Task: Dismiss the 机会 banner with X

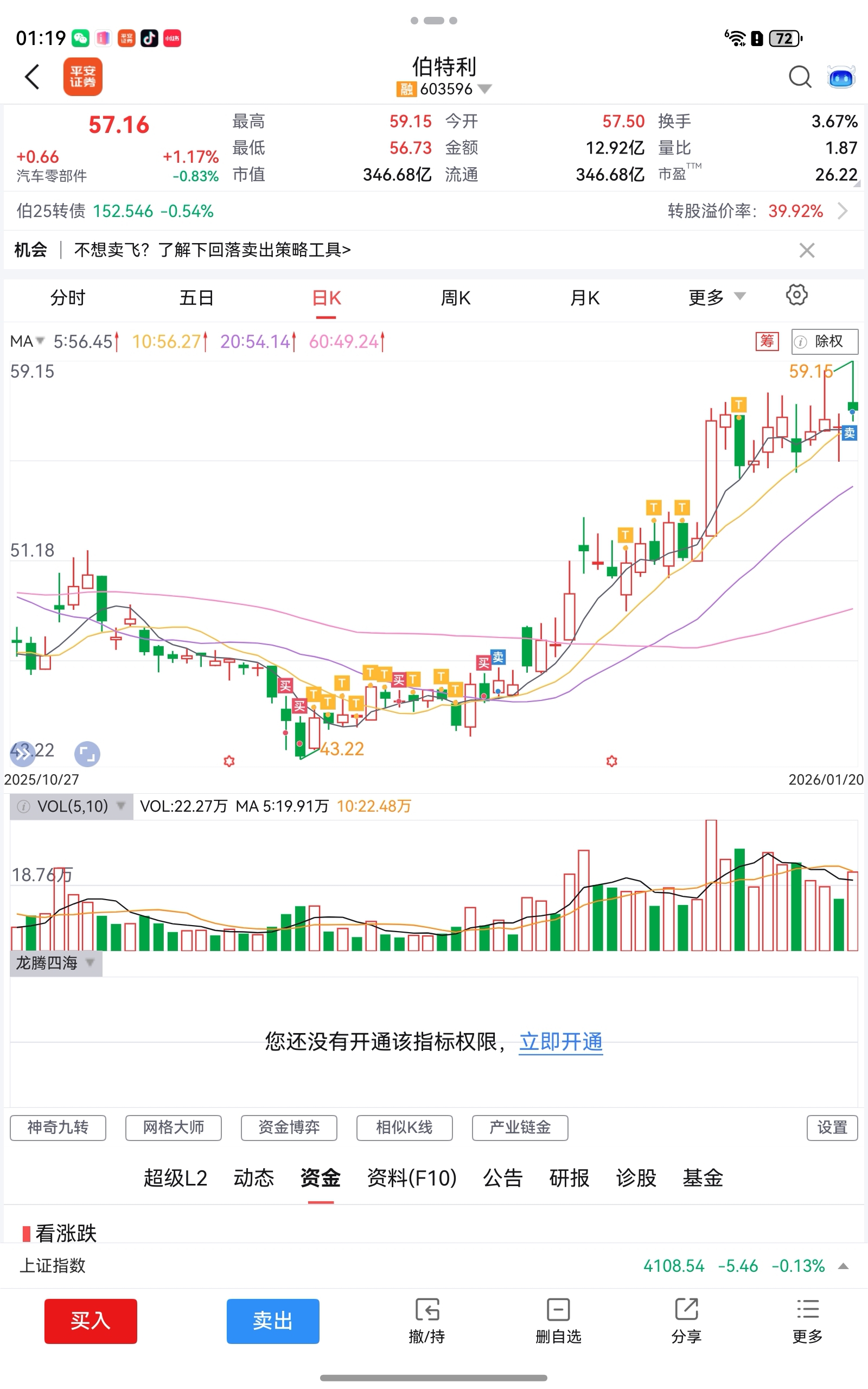Action: (807, 250)
